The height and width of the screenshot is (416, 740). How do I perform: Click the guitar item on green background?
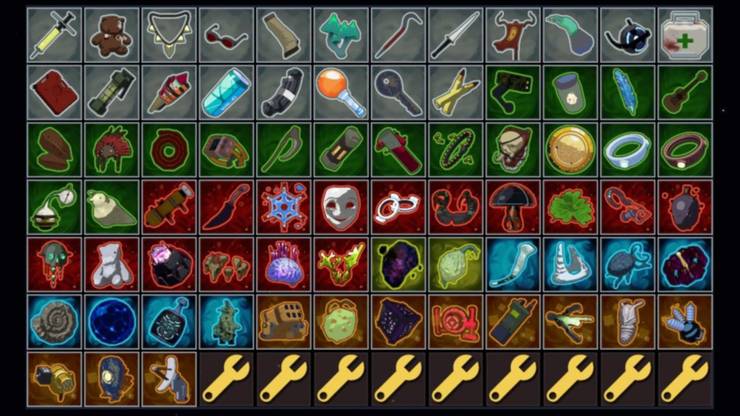(685, 92)
